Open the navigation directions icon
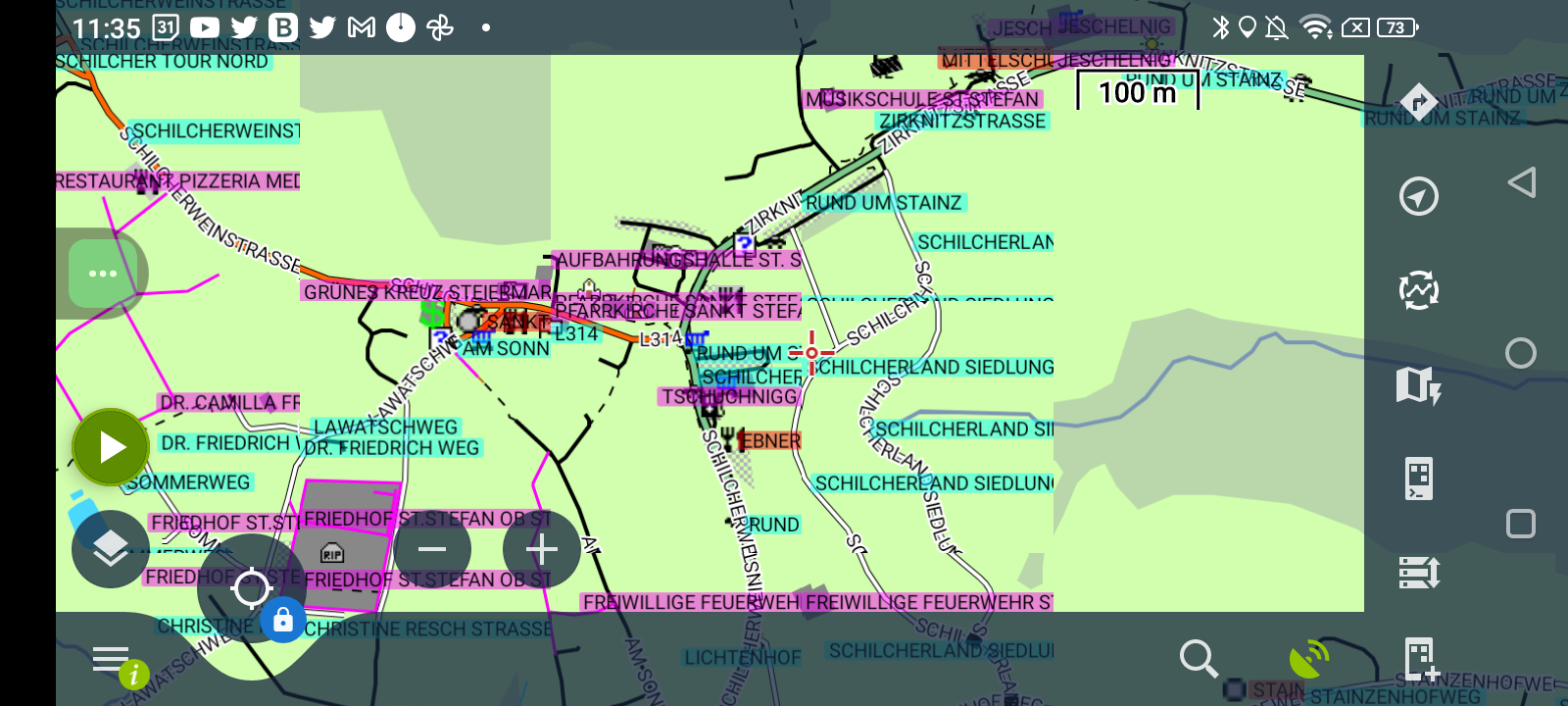The width and height of the screenshot is (1568, 706). (x=1418, y=101)
